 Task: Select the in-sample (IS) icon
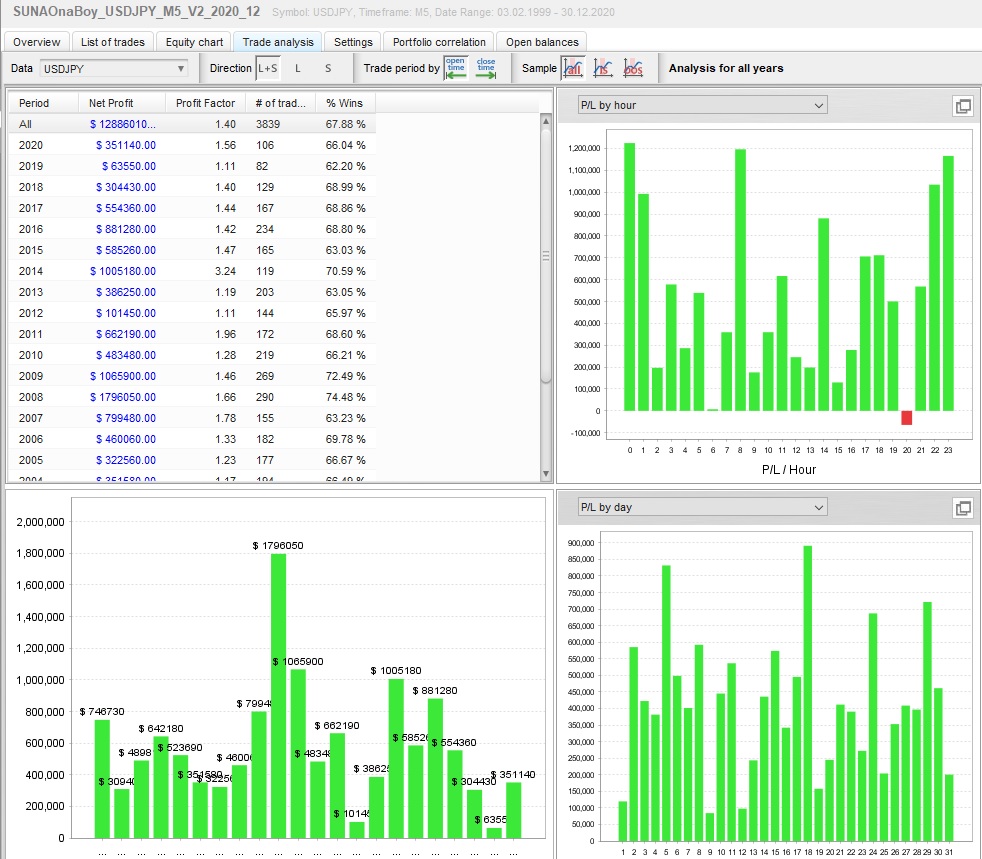[x=602, y=68]
